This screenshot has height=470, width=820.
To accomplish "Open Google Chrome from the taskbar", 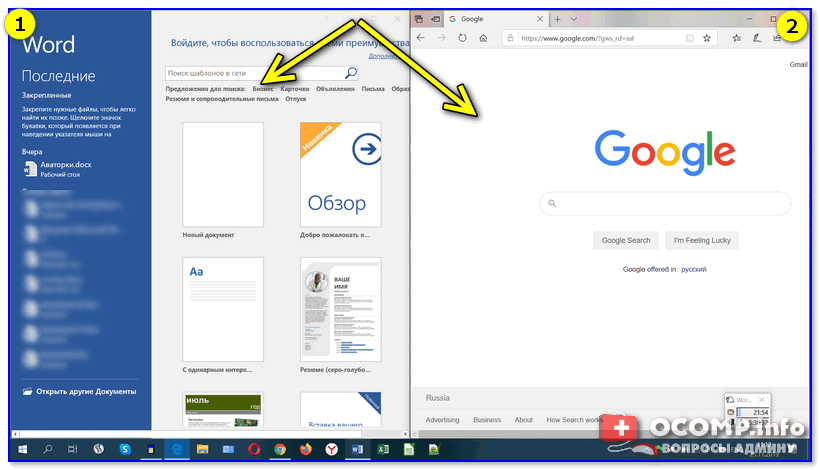I will coord(280,449).
